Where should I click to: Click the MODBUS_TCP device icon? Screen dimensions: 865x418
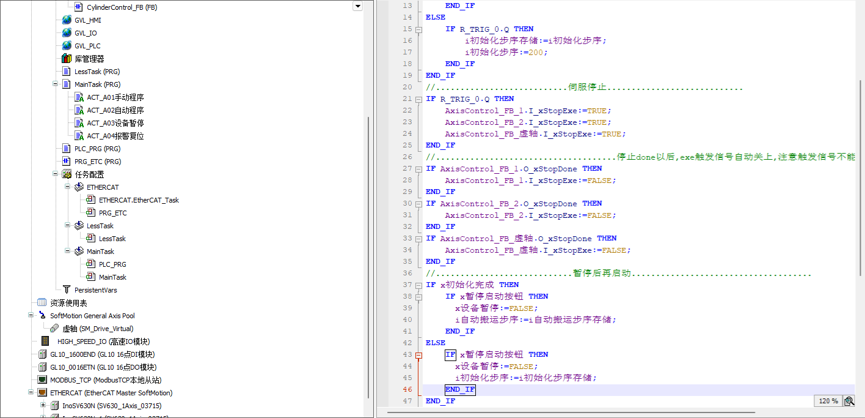coord(42,380)
